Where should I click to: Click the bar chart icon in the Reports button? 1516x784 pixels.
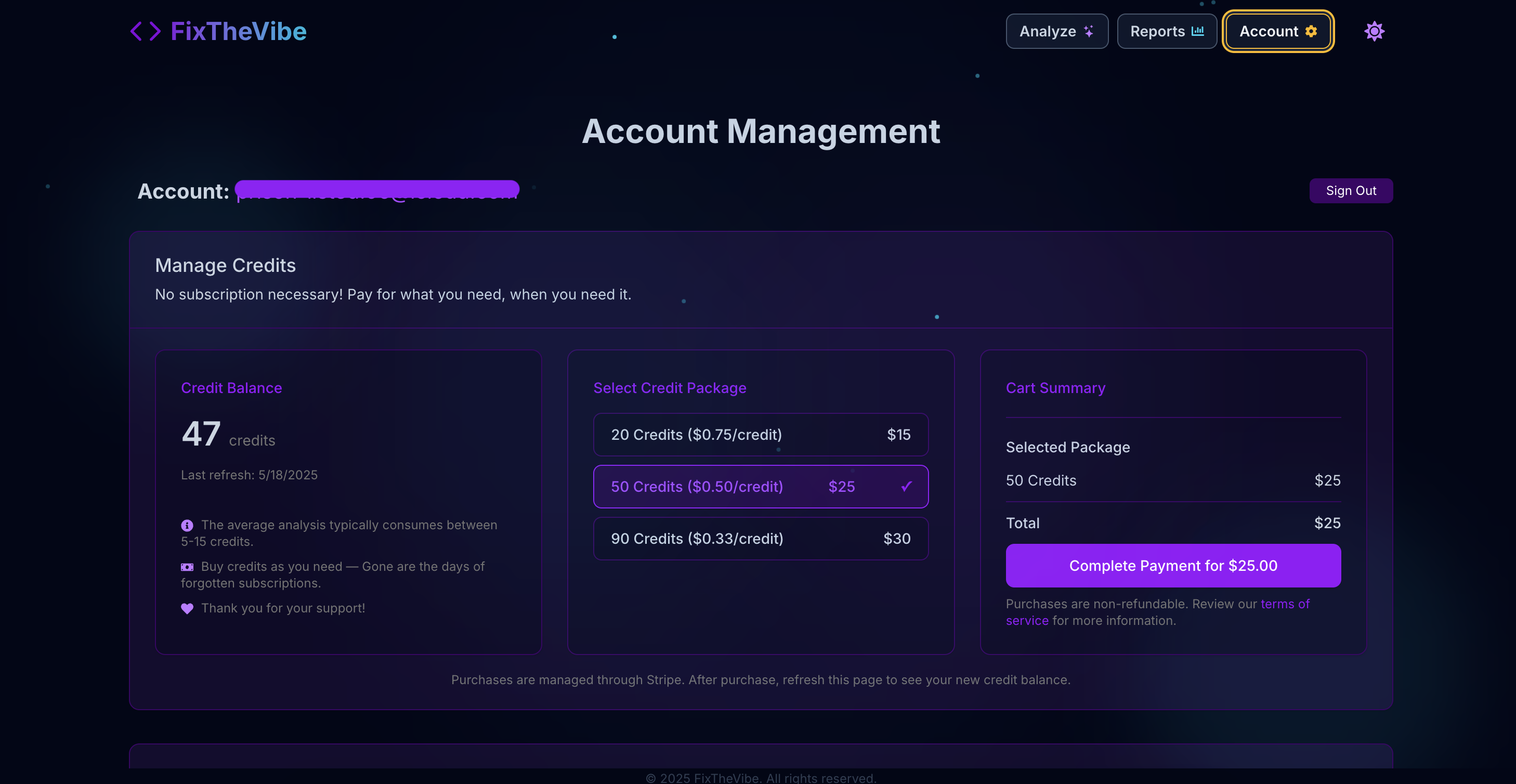click(1198, 31)
